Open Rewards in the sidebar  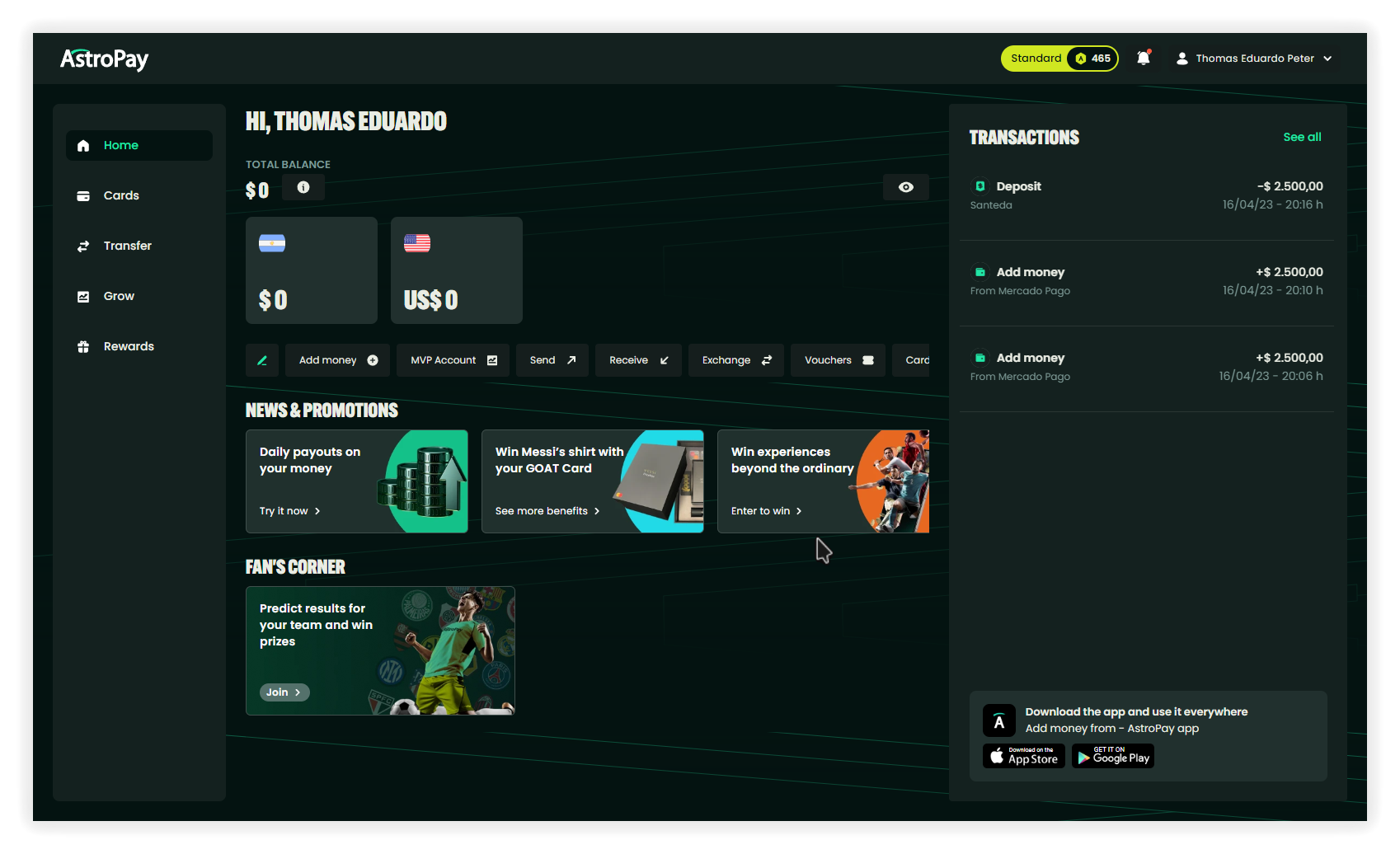coord(139,346)
